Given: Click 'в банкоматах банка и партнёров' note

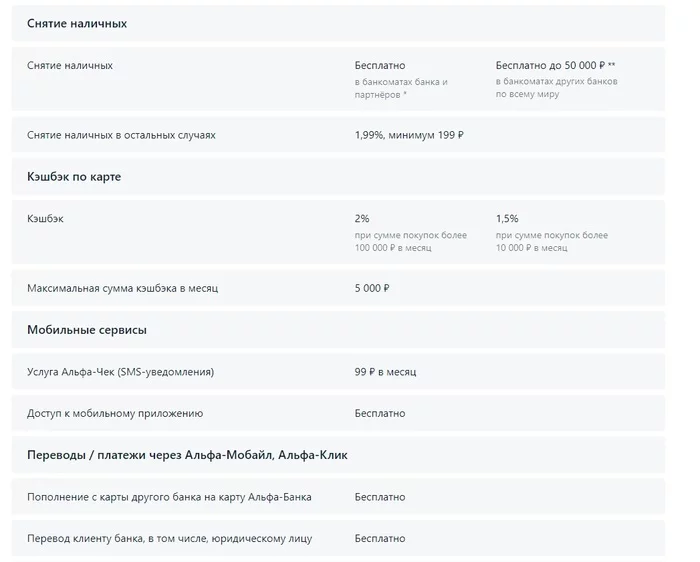Looking at the screenshot, I should pos(401,88).
